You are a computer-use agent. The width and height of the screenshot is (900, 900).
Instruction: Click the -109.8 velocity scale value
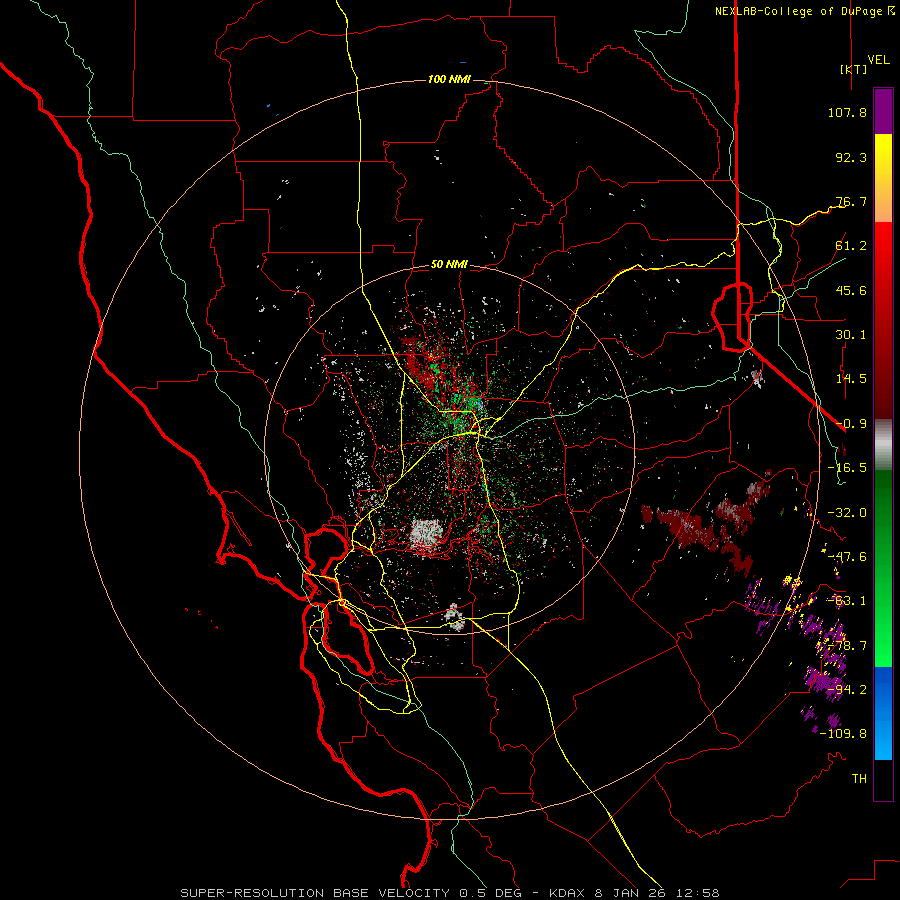pyautogui.click(x=843, y=734)
